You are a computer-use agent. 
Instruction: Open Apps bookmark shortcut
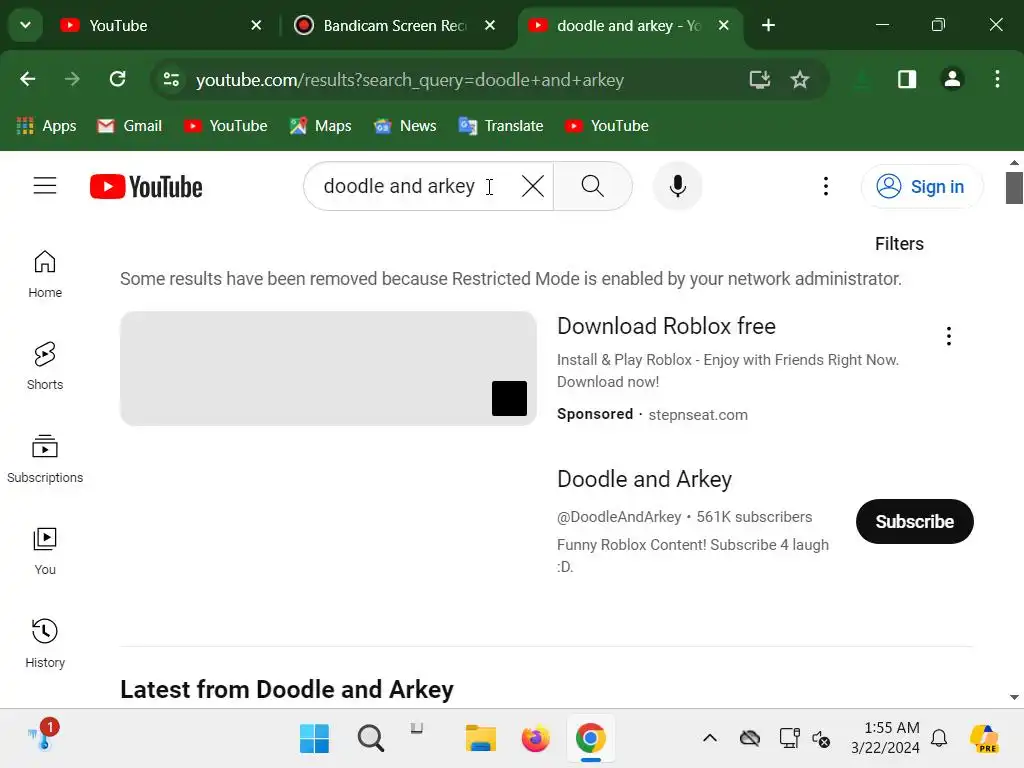tap(46, 125)
